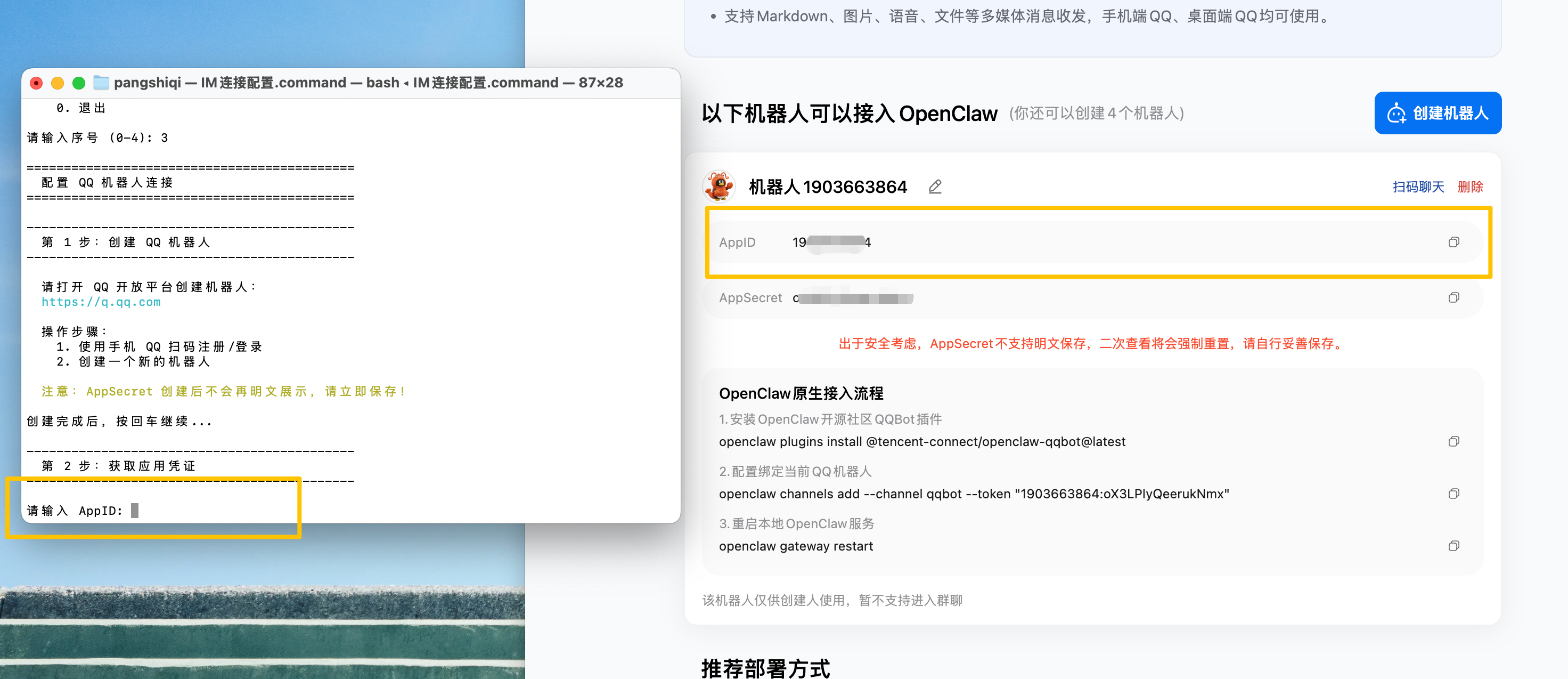The height and width of the screenshot is (679, 1568).
Task: Focus the AppID prompt in terminal
Action: pos(135,511)
